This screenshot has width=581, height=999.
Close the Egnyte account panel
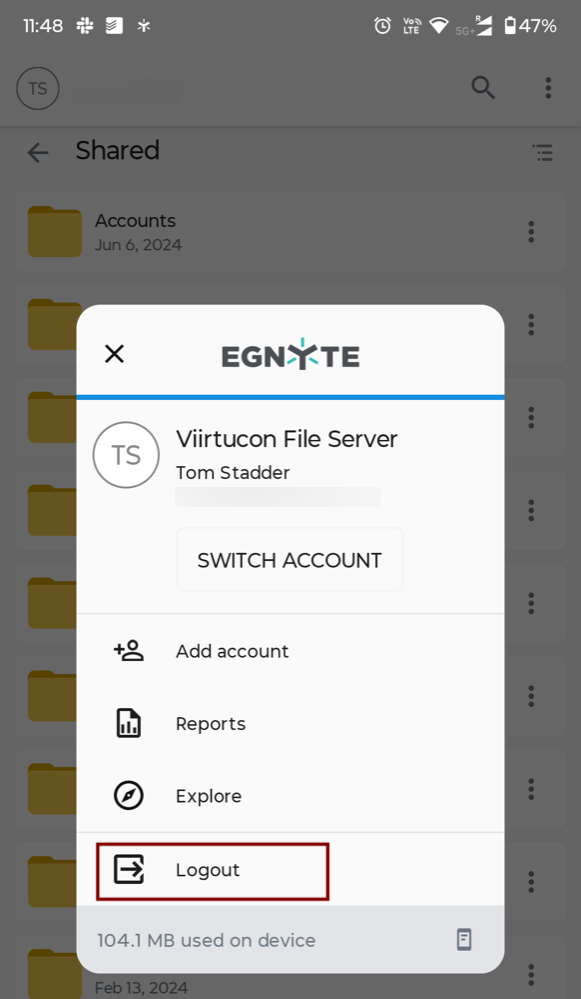click(x=114, y=354)
